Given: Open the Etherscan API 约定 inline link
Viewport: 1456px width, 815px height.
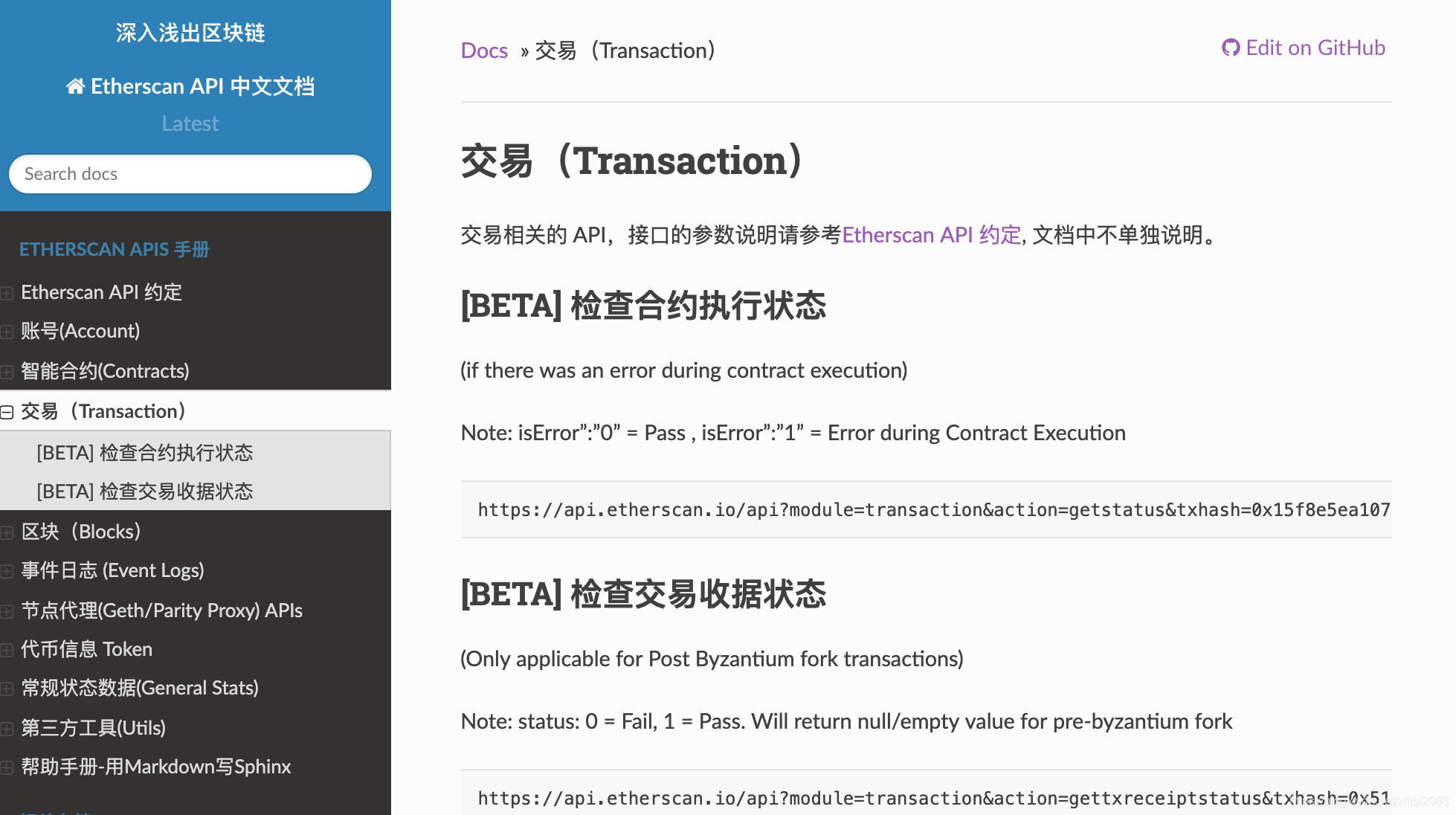Looking at the screenshot, I should point(931,235).
